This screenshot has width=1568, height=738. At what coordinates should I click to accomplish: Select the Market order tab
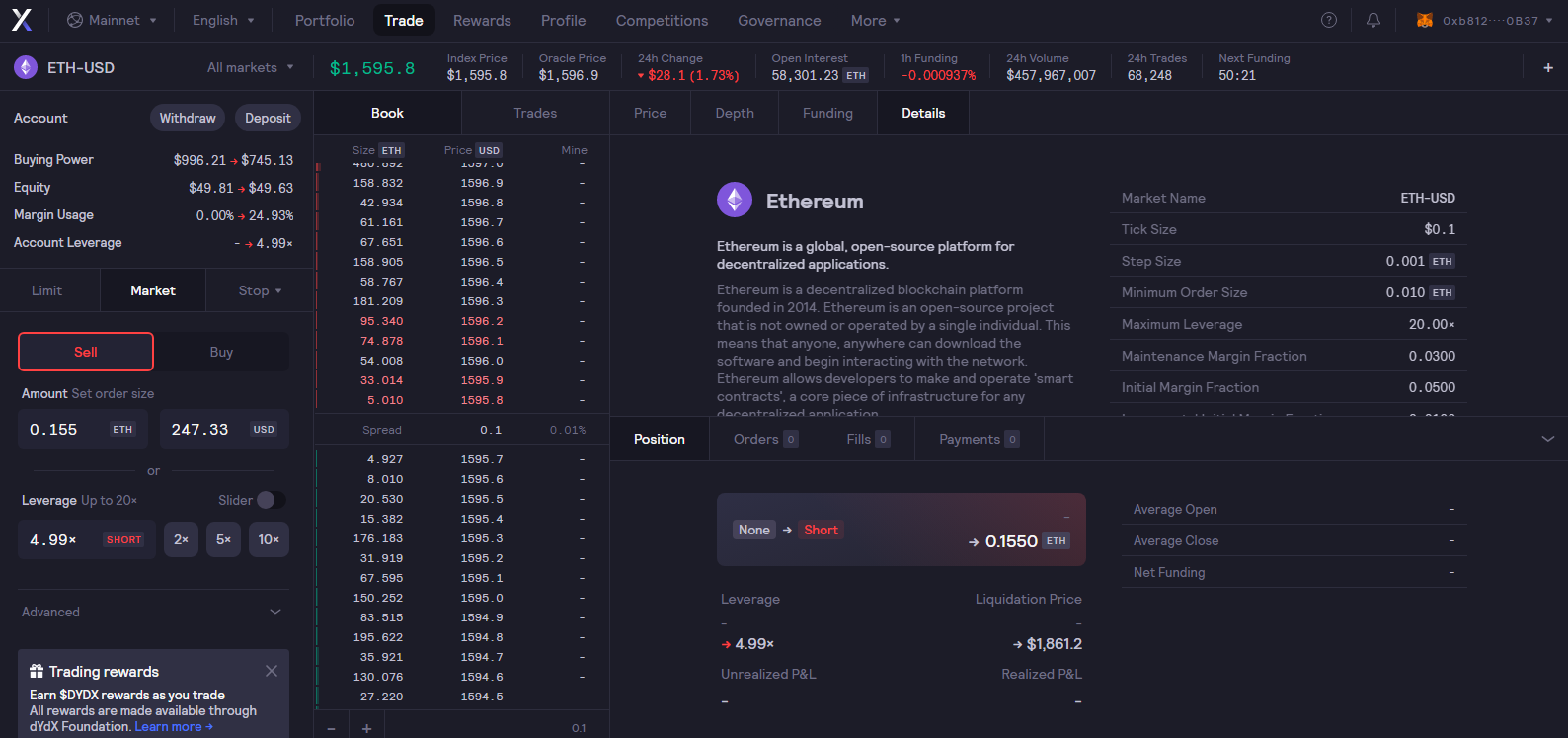(153, 290)
